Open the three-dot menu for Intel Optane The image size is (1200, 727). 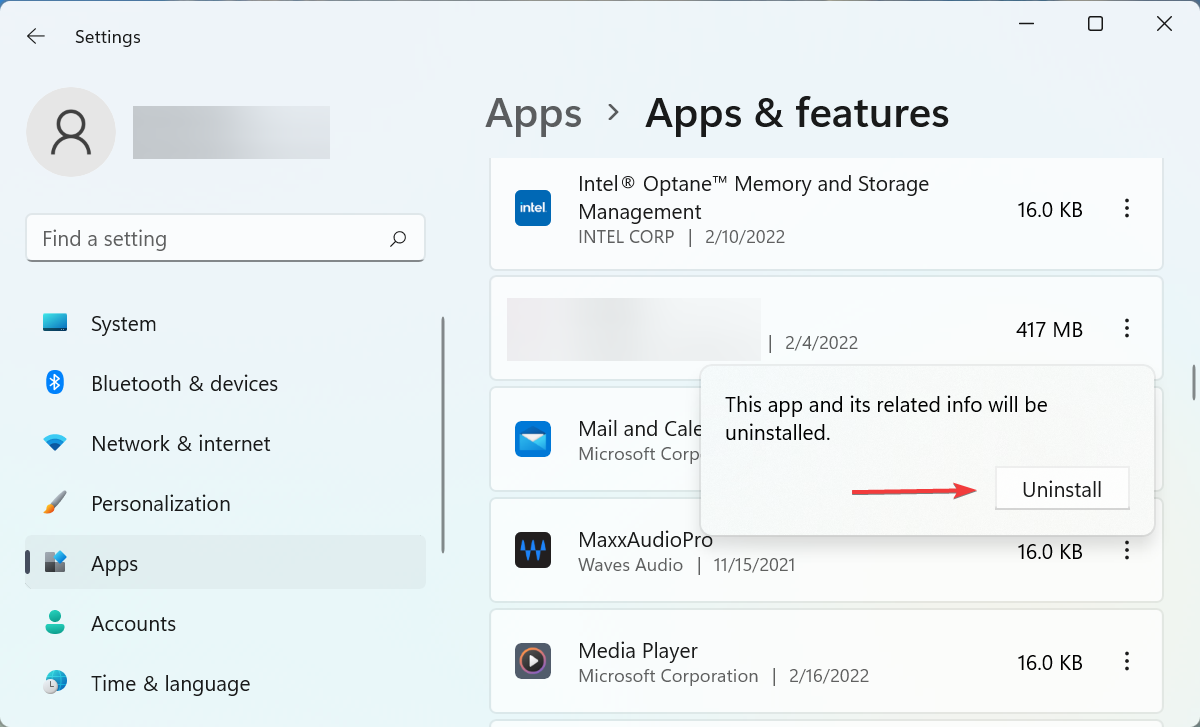pos(1127,207)
